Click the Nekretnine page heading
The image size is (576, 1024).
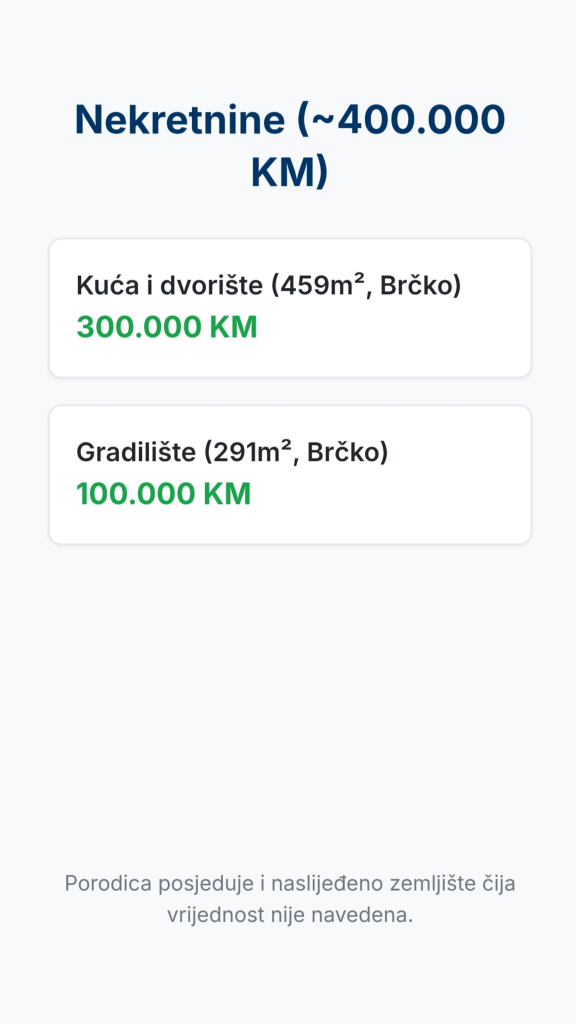click(x=289, y=146)
